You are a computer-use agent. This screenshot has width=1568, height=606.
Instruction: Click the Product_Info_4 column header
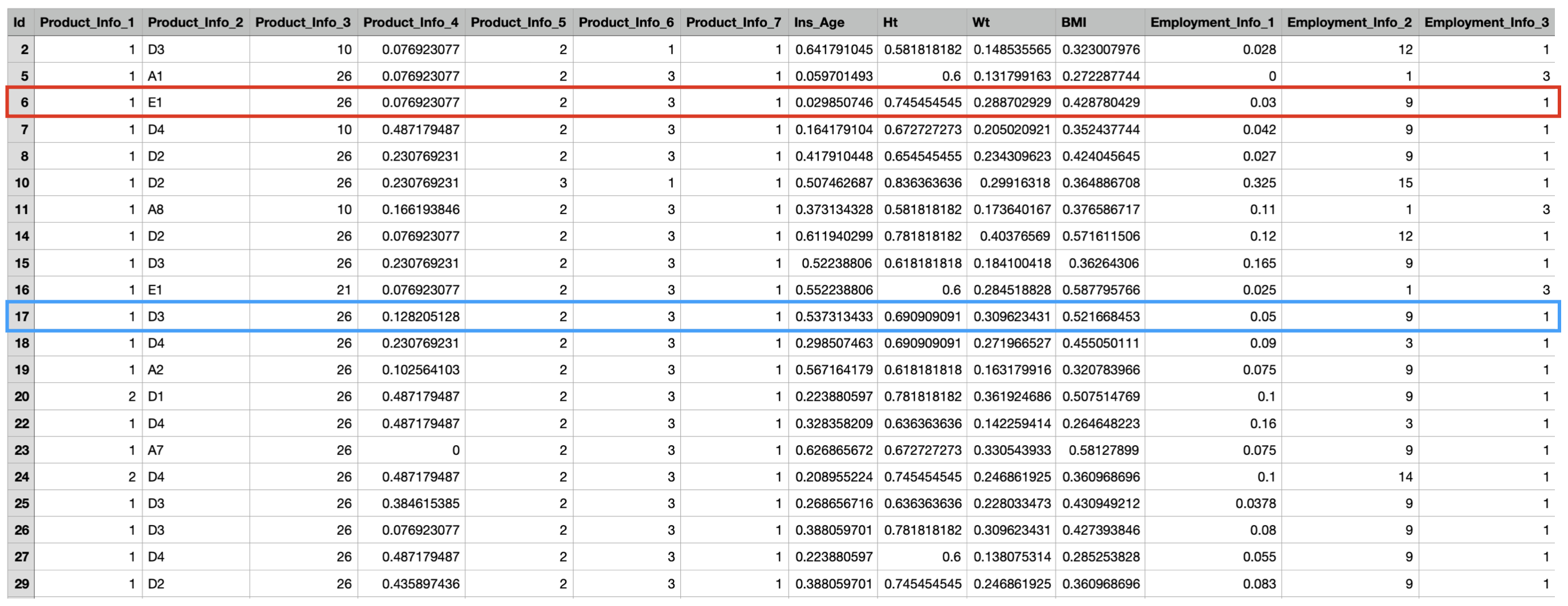click(412, 22)
